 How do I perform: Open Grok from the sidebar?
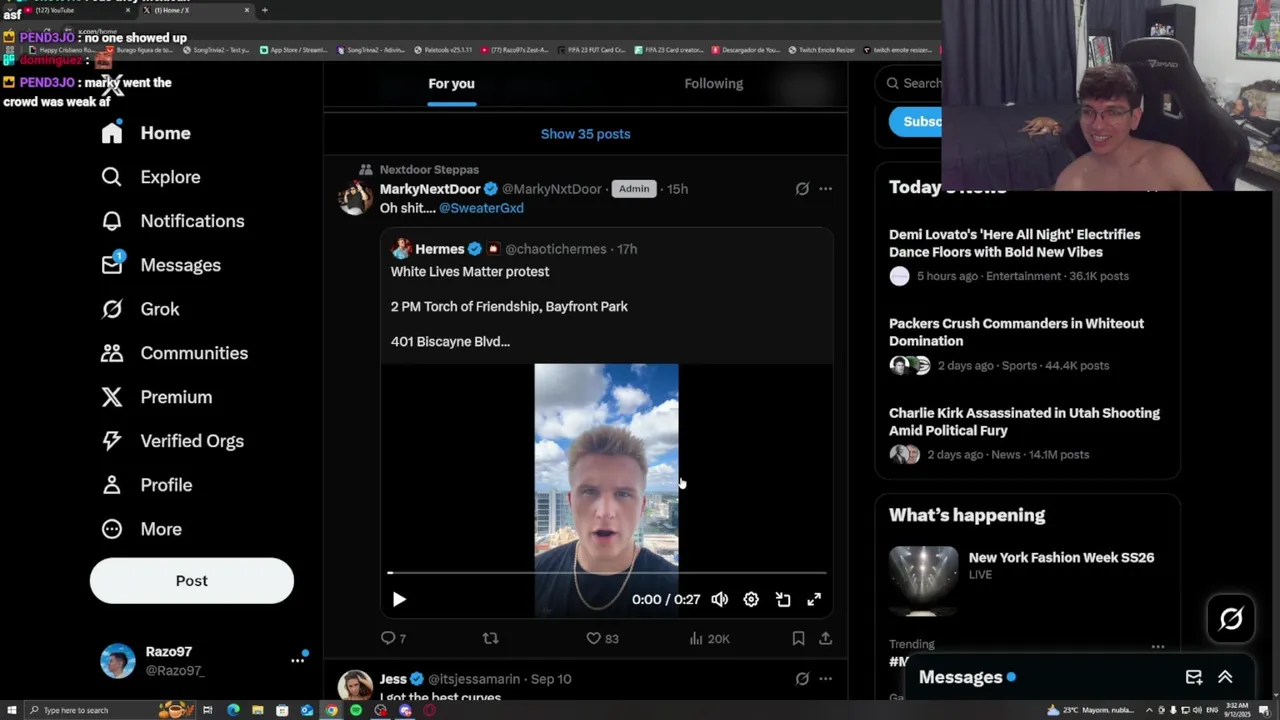coord(141,309)
